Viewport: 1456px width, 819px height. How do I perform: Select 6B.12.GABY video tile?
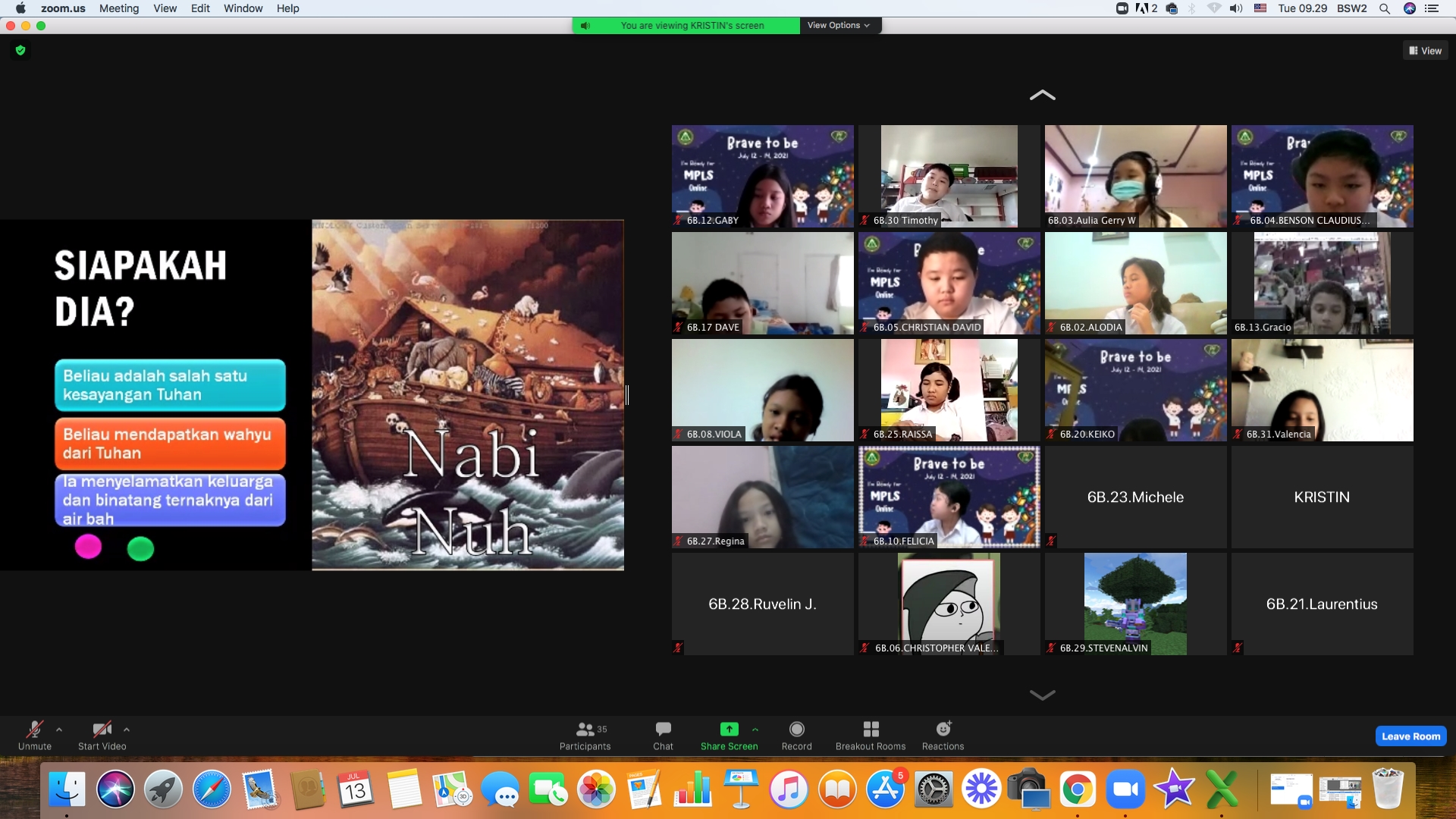(762, 176)
